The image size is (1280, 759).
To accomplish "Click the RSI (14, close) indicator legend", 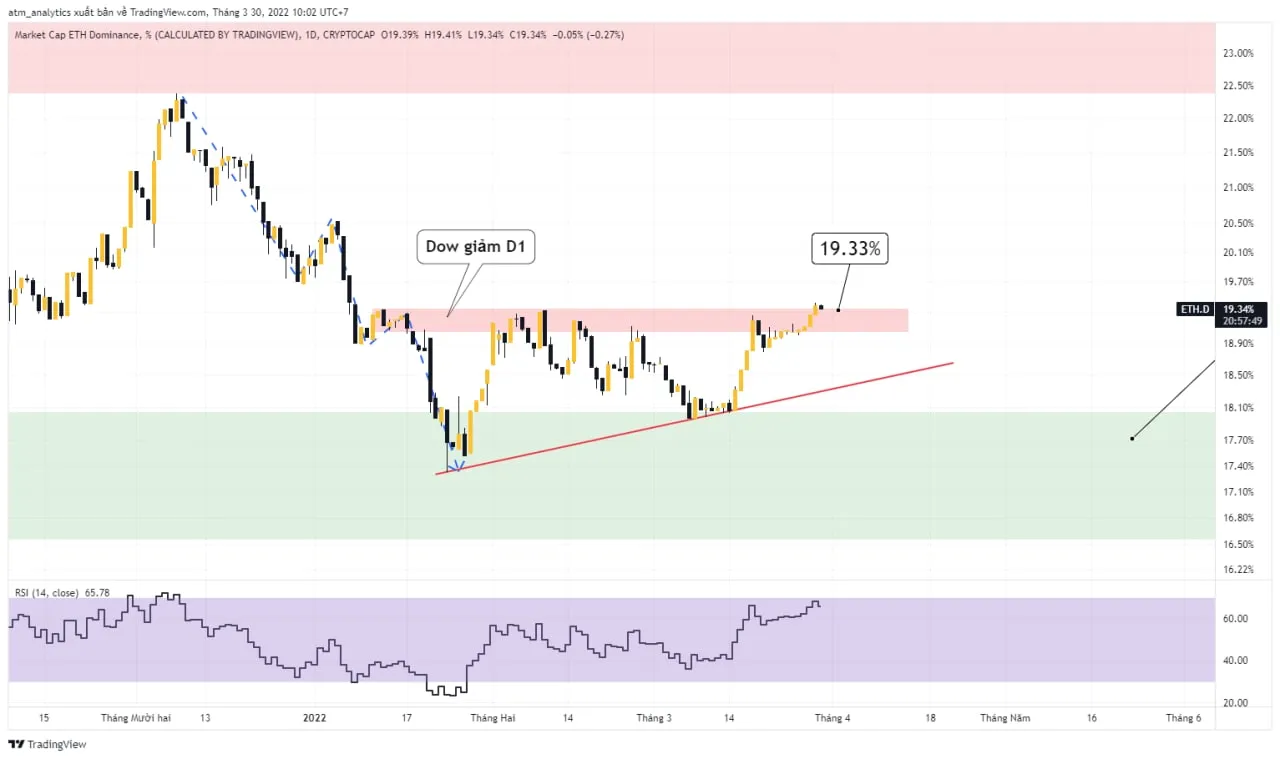I will (x=48, y=593).
